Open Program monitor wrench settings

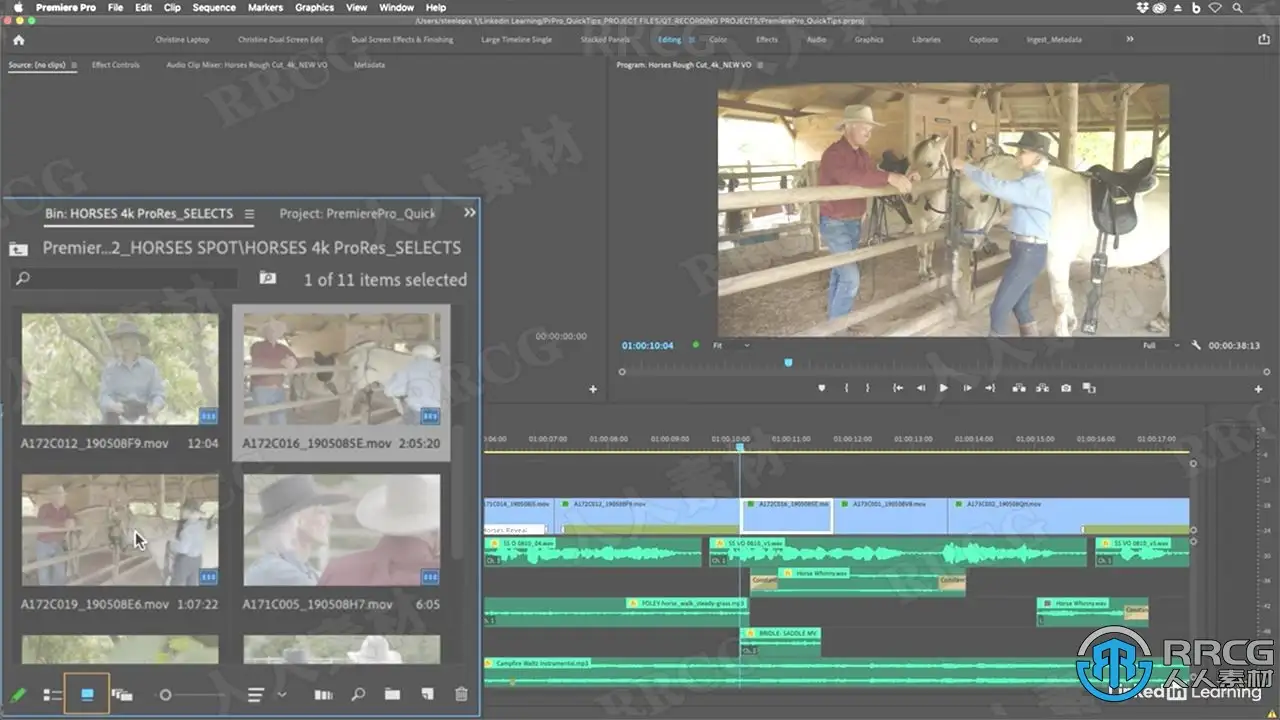coord(1196,345)
